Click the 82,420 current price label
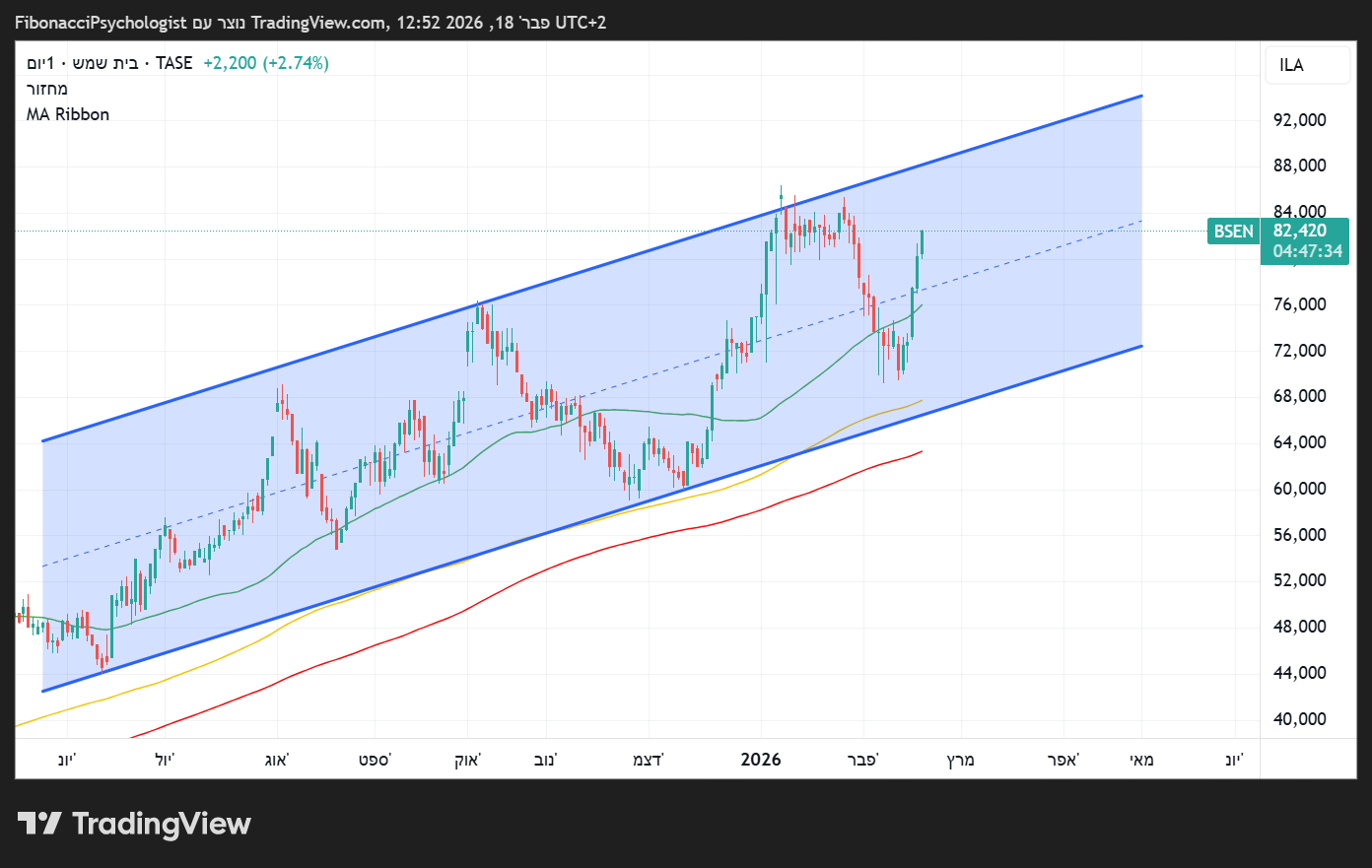This screenshot has height=868, width=1372. [1300, 232]
